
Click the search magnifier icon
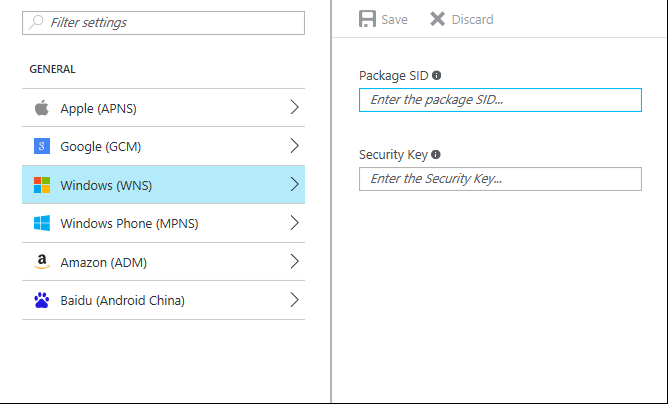pyautogui.click(x=36, y=22)
